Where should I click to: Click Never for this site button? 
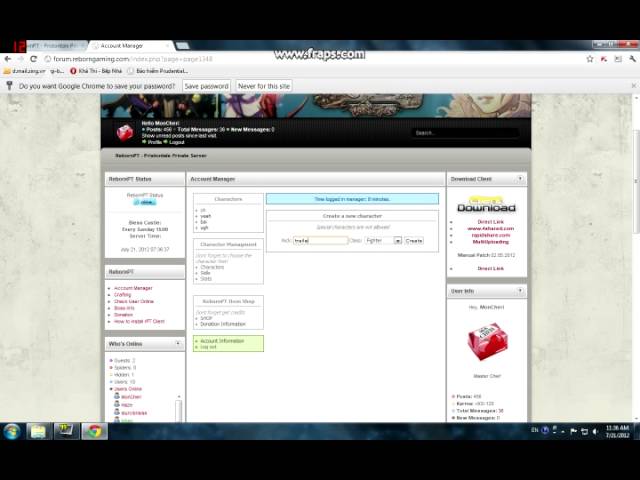point(264,86)
